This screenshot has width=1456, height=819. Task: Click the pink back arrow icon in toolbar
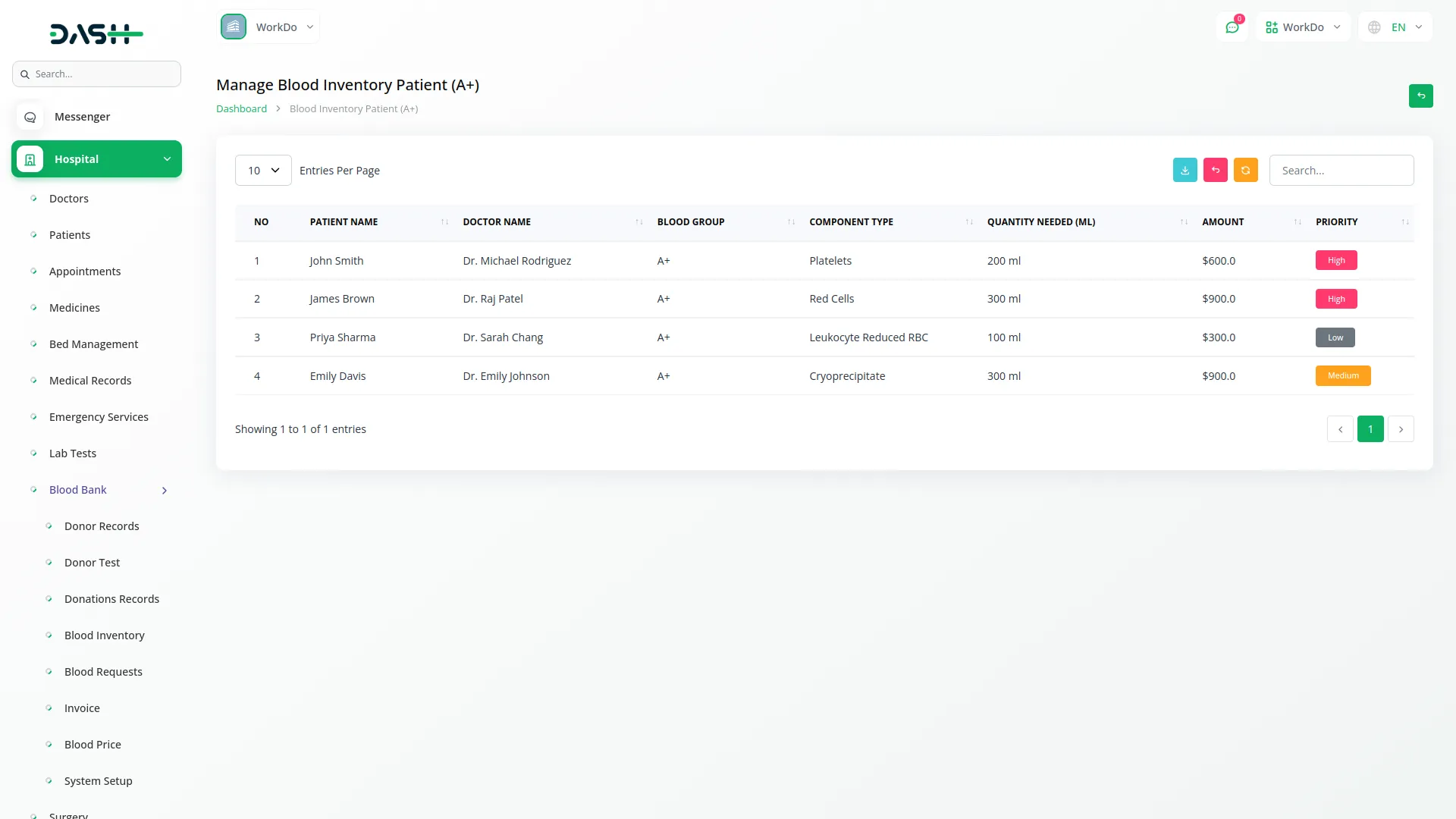coord(1215,171)
